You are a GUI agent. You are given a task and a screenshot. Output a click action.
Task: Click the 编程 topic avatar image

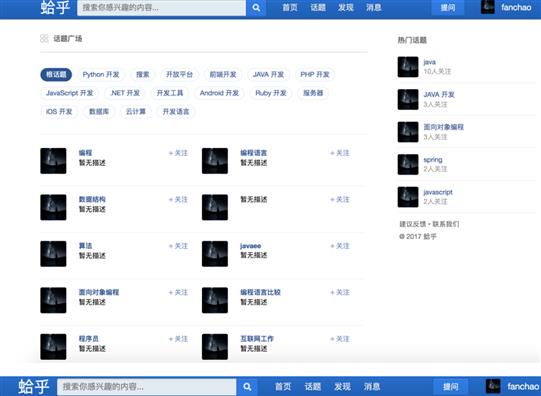click(53, 161)
